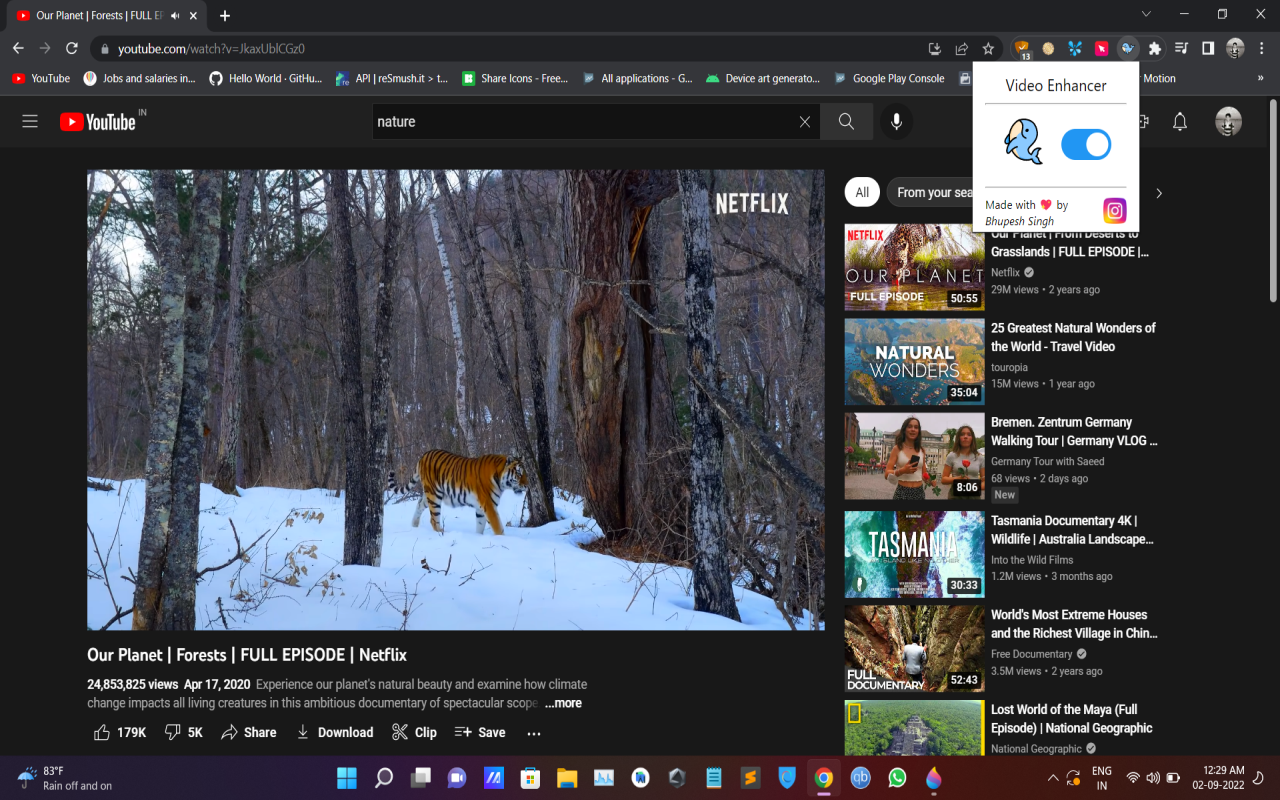1280x800 pixels.
Task: Open YouTube hamburger guide menu
Action: [30, 121]
